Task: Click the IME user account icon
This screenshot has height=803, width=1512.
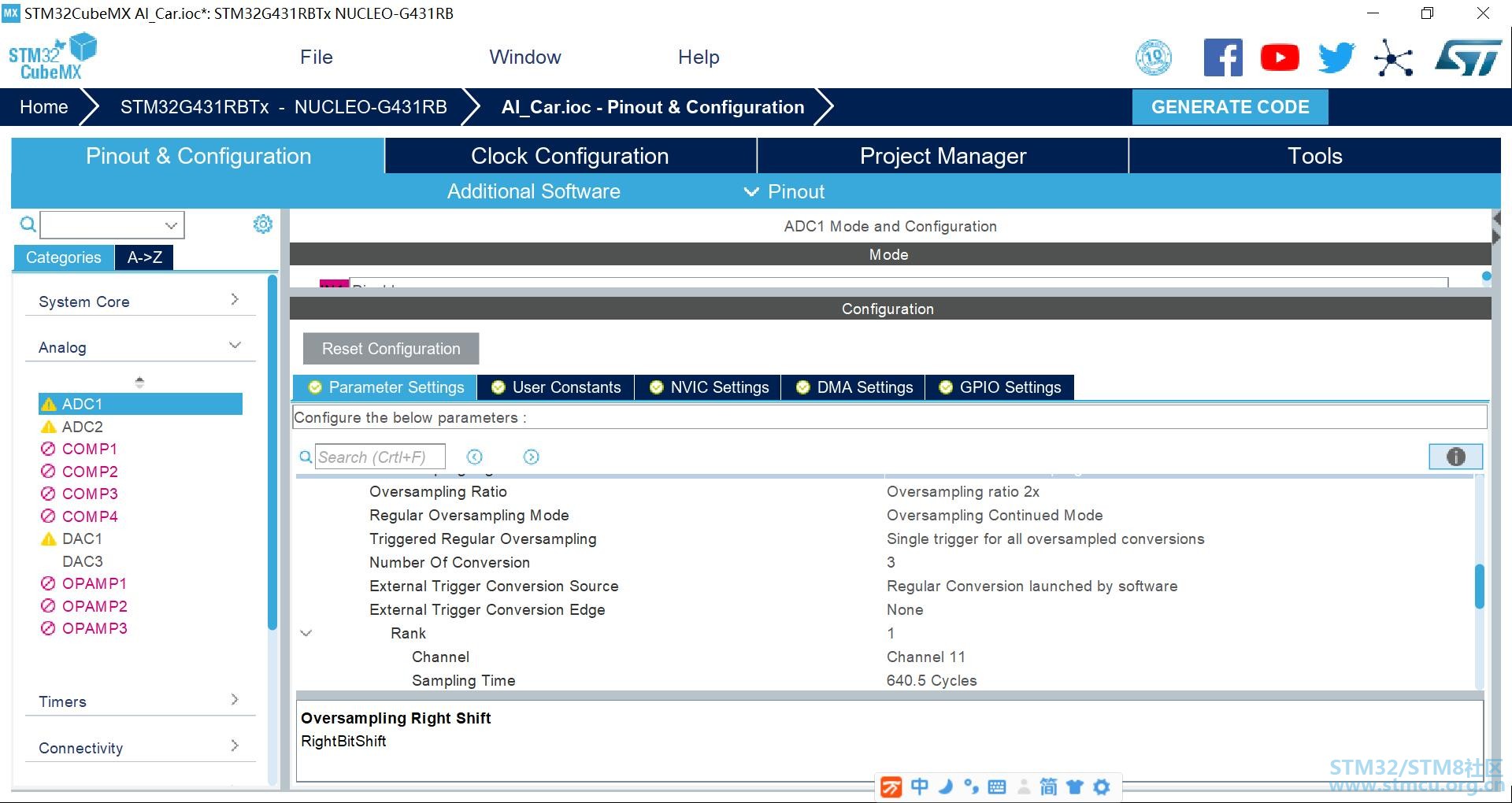Action: pos(1024,786)
